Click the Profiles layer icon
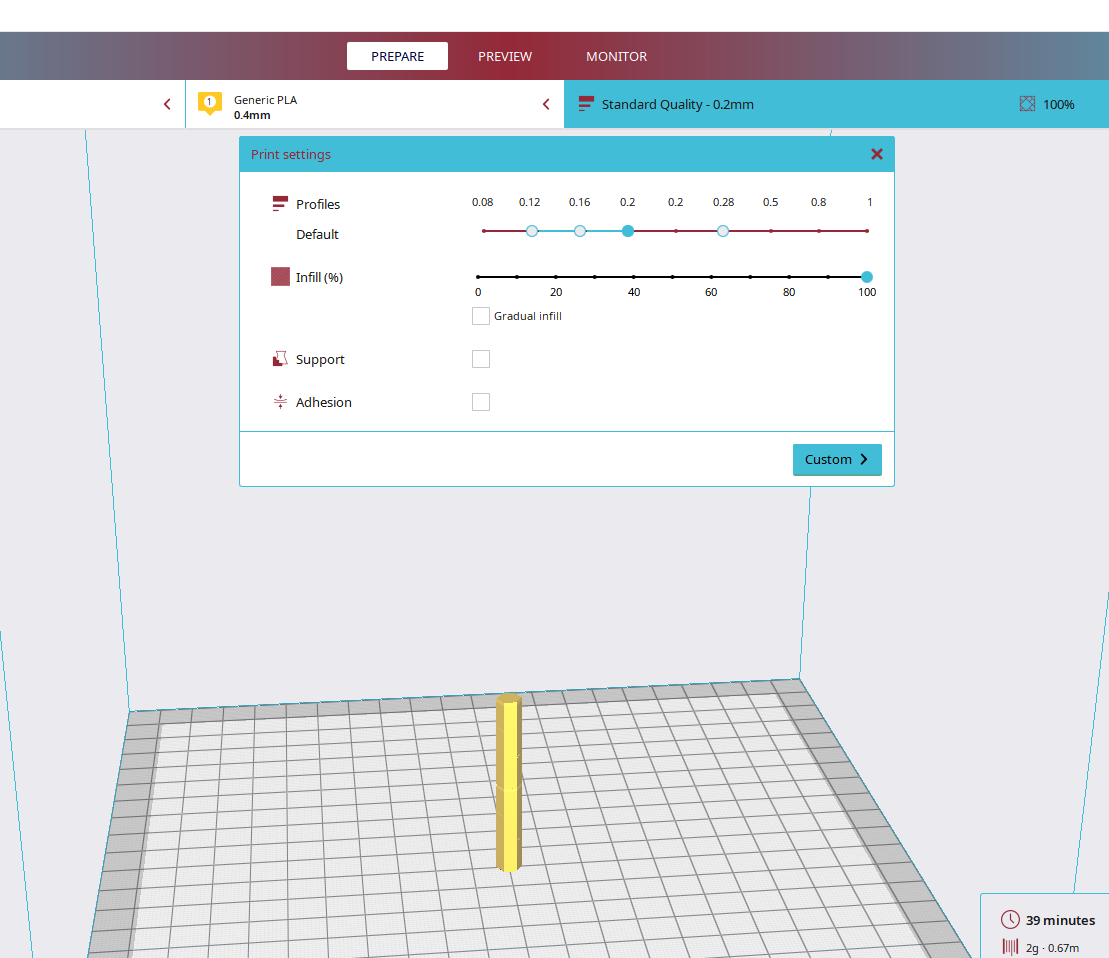Image resolution: width=1109 pixels, height=958 pixels. click(280, 204)
